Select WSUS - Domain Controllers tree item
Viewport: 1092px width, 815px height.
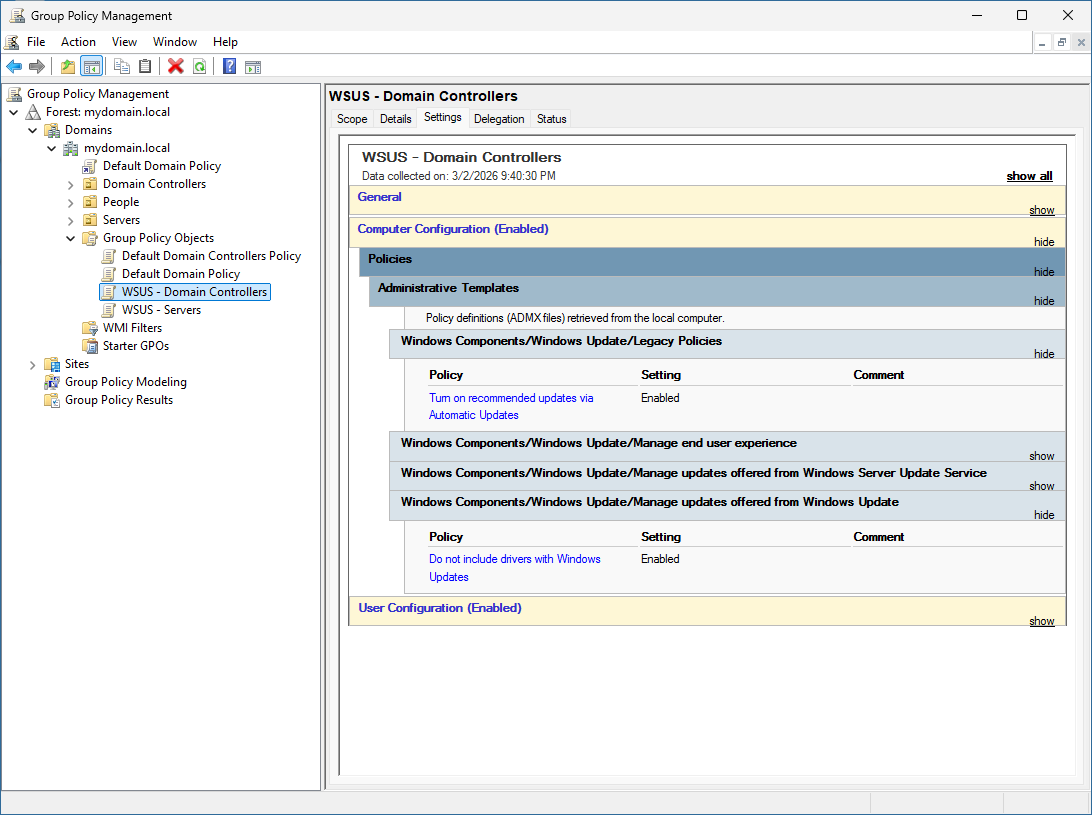point(194,292)
